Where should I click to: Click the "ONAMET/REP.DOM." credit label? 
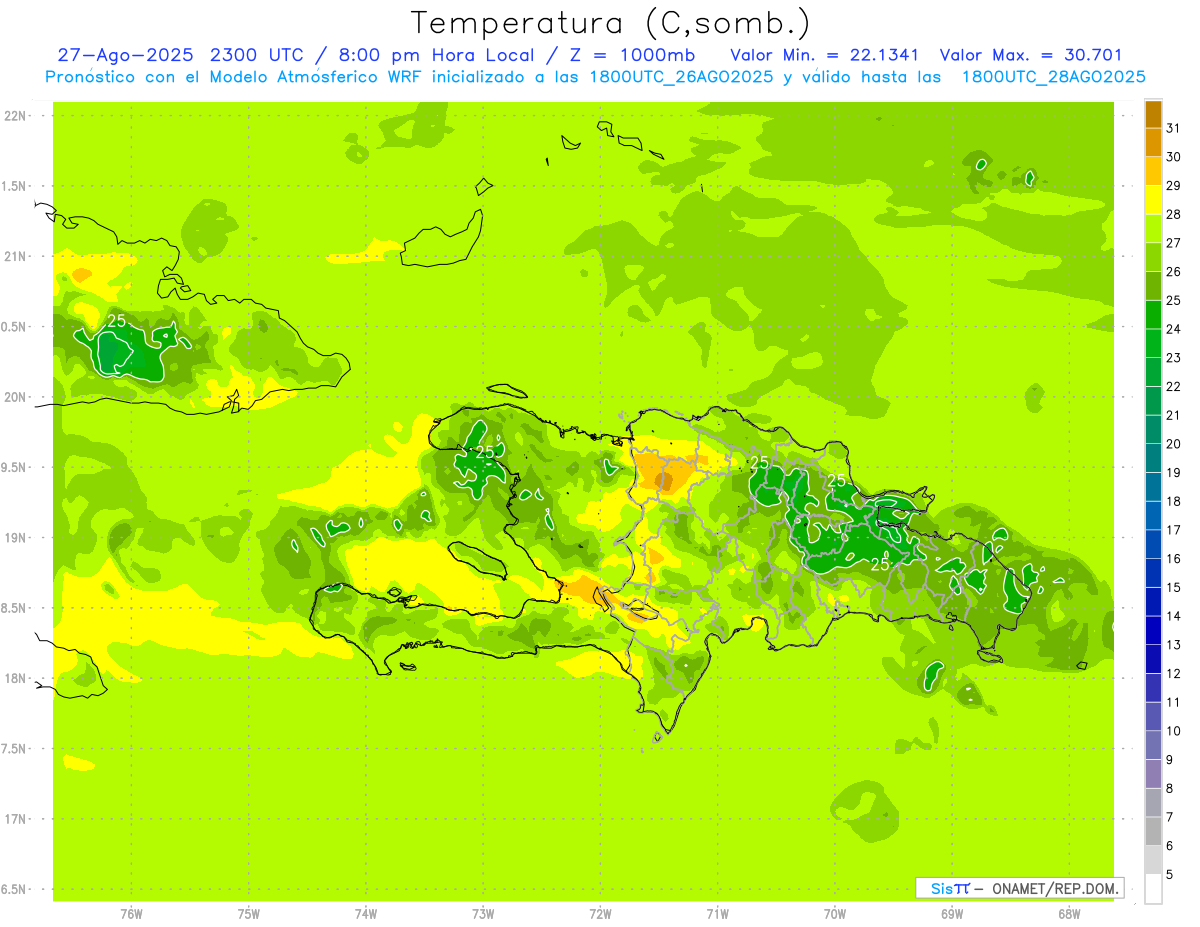1055,888
